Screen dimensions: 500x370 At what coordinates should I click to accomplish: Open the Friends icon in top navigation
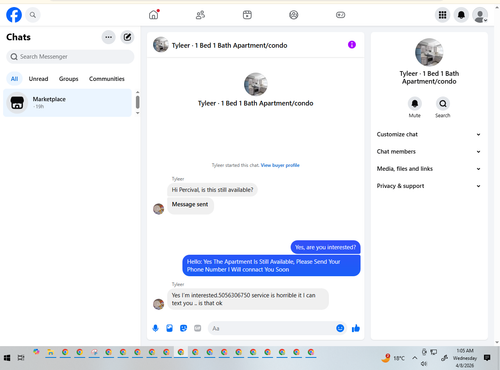point(200,15)
